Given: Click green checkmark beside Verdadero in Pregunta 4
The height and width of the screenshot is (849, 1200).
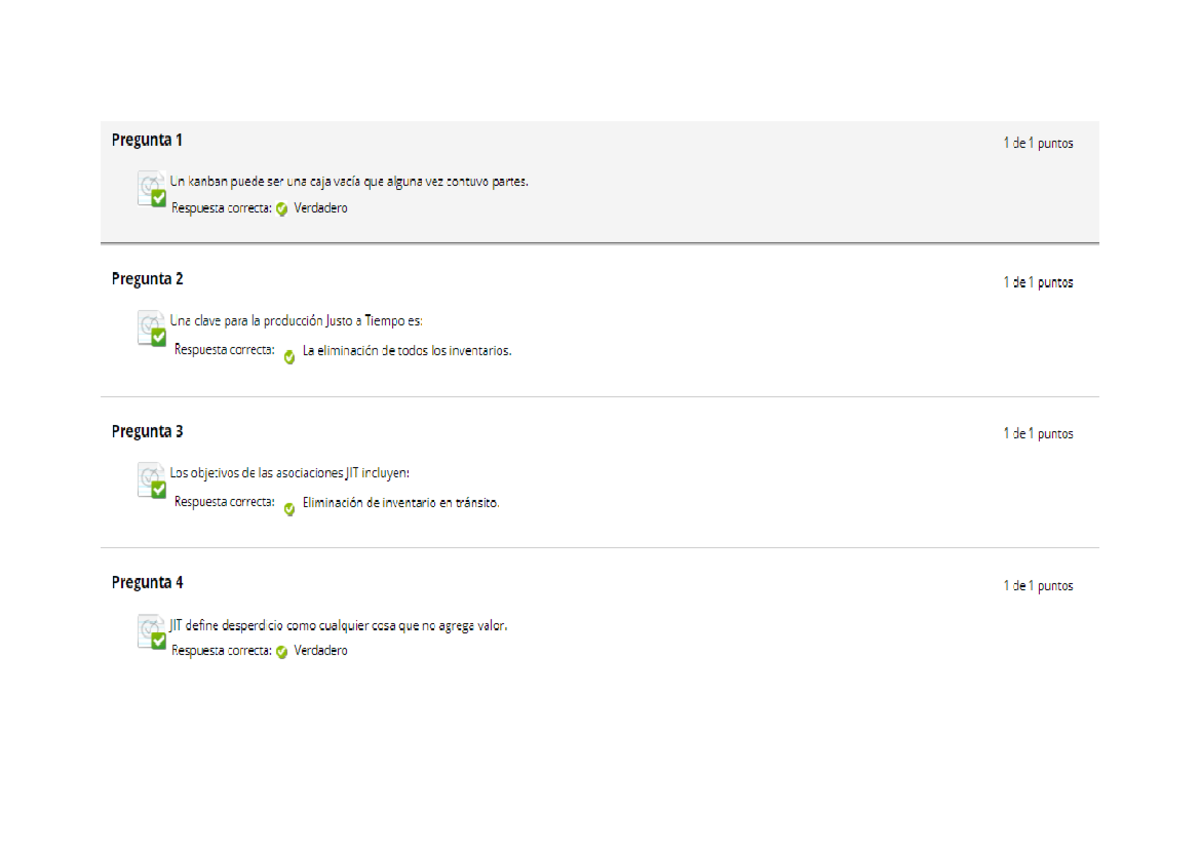Looking at the screenshot, I should [x=282, y=652].
